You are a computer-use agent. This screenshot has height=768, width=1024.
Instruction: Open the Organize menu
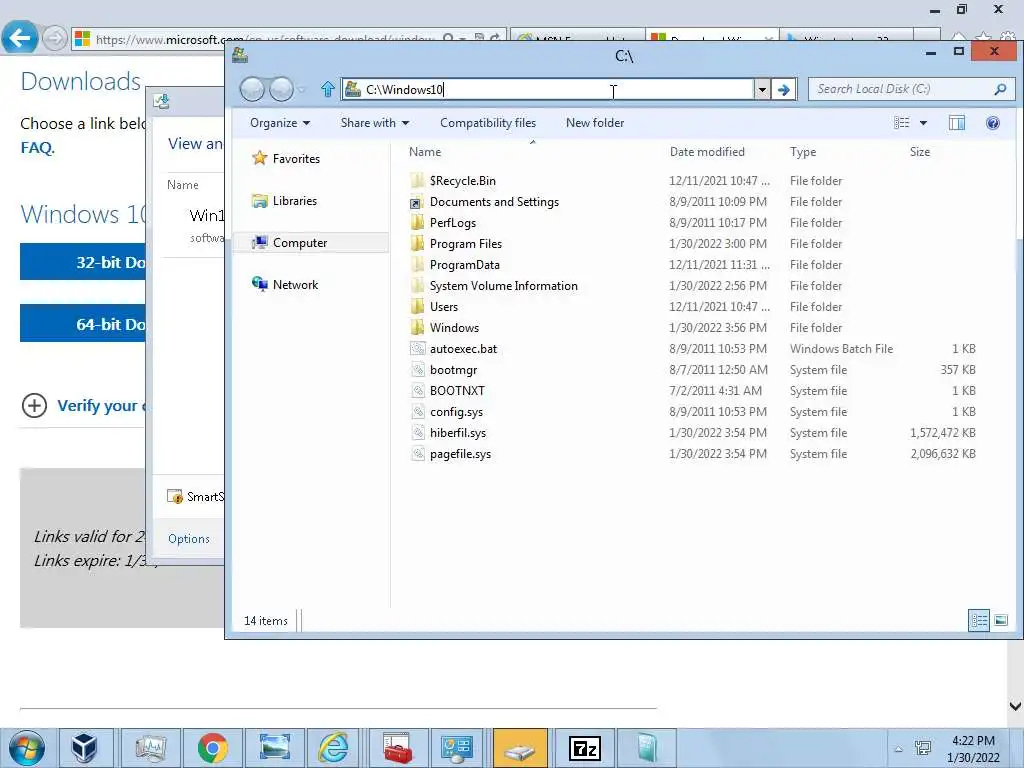(x=280, y=123)
